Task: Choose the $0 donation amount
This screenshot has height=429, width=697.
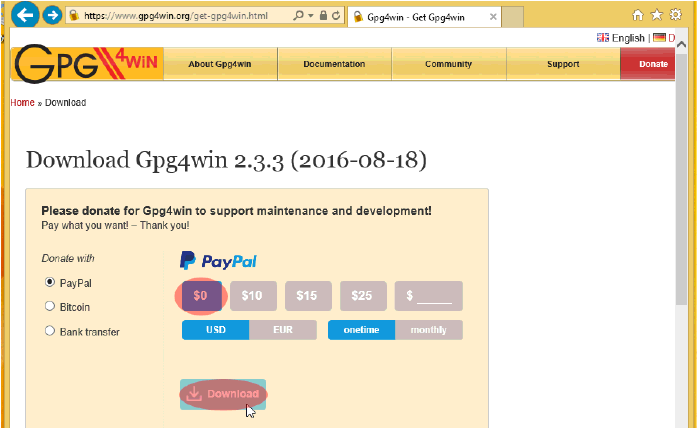Action: [201, 296]
